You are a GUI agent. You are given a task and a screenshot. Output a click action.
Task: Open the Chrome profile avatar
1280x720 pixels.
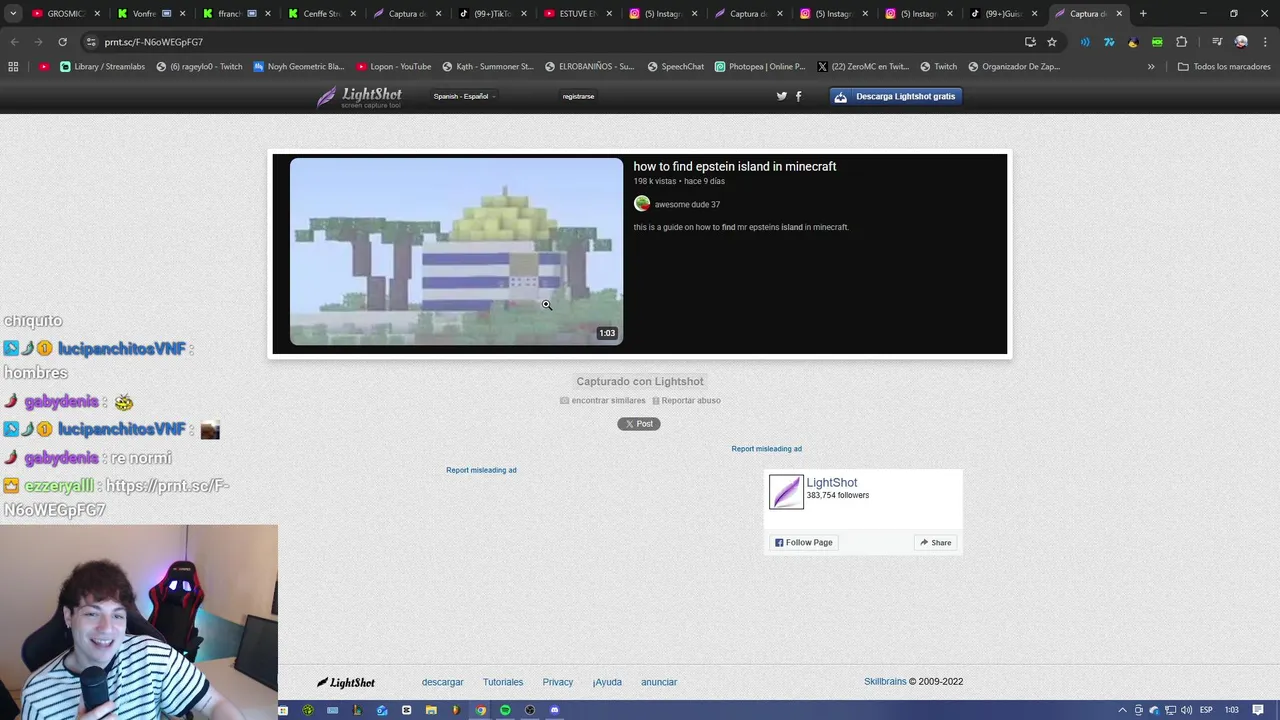[1241, 42]
